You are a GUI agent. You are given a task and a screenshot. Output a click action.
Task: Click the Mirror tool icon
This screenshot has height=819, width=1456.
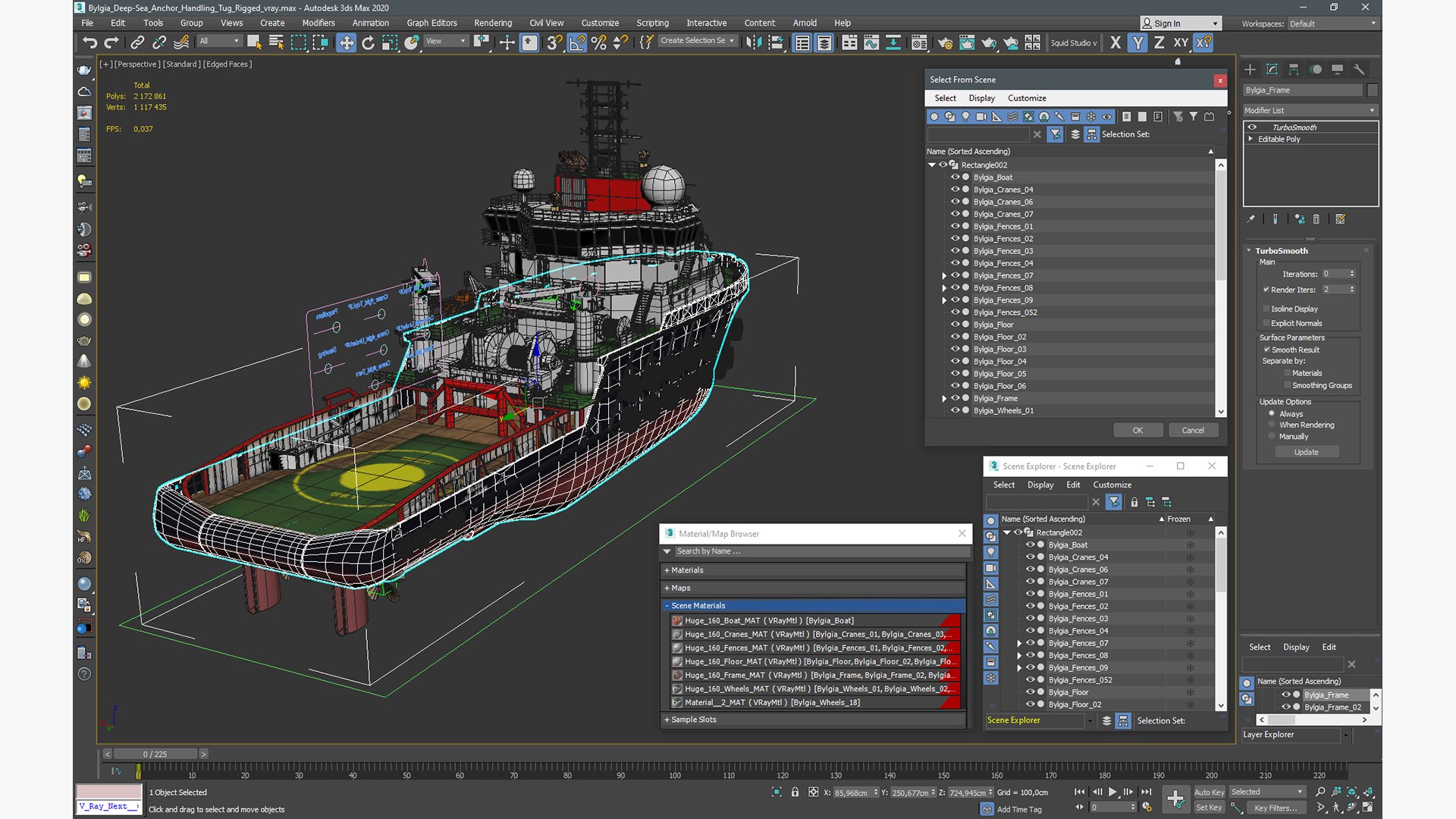click(754, 42)
